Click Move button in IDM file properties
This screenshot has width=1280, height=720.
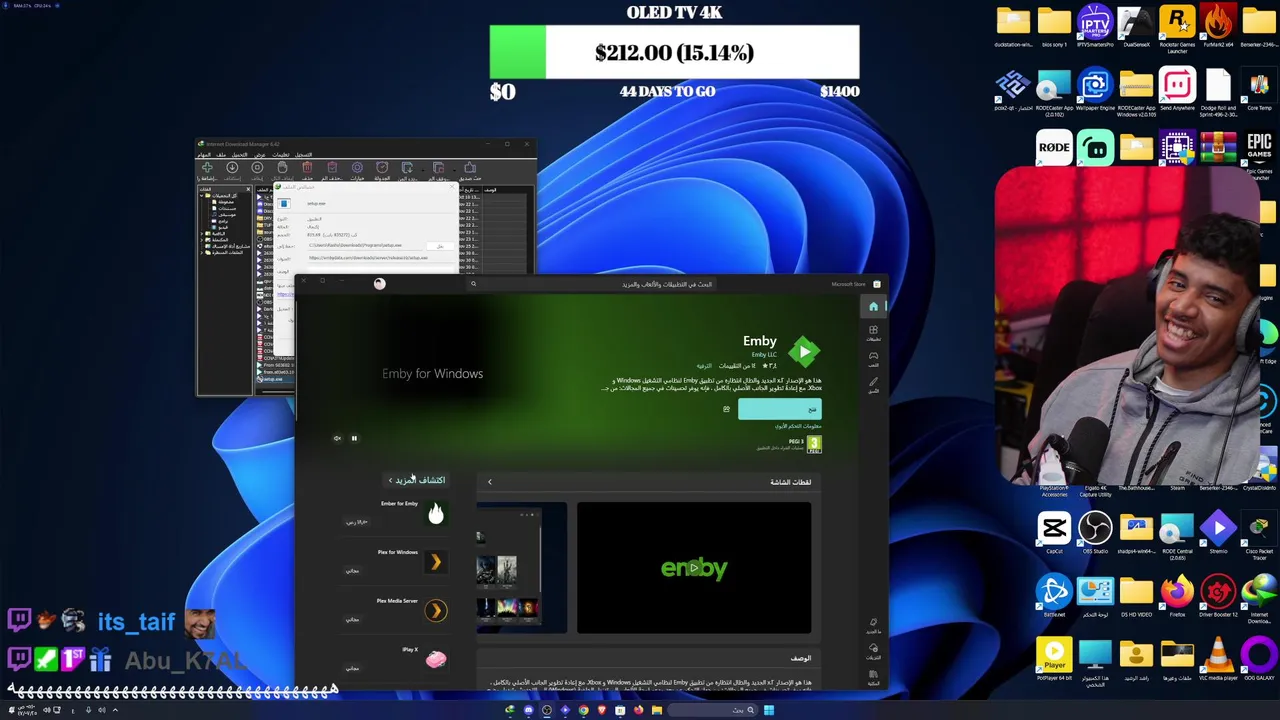tap(440, 246)
